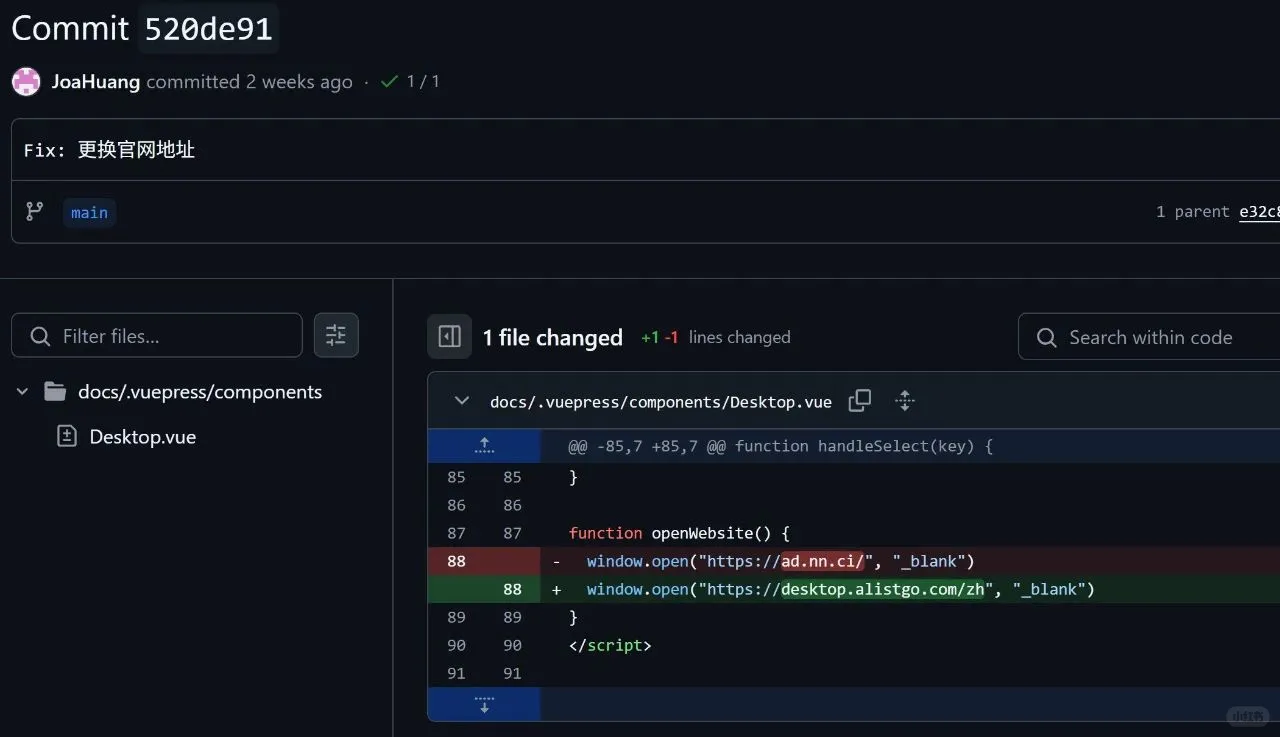Click the '1 parent' label

tap(1193, 212)
